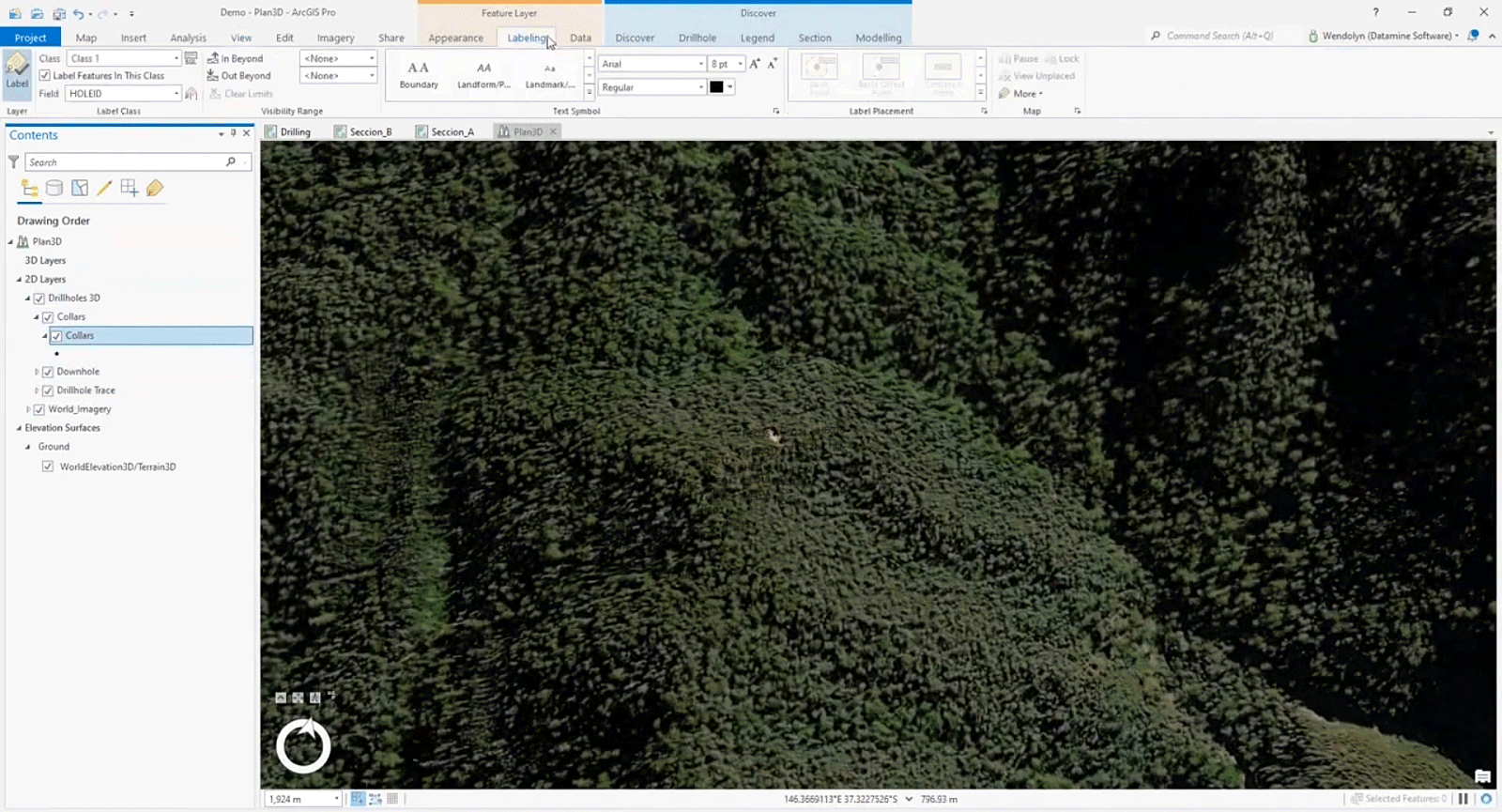Open the Analysis ribbon tab
Screen dimensions: 1502x812
(x=188, y=38)
